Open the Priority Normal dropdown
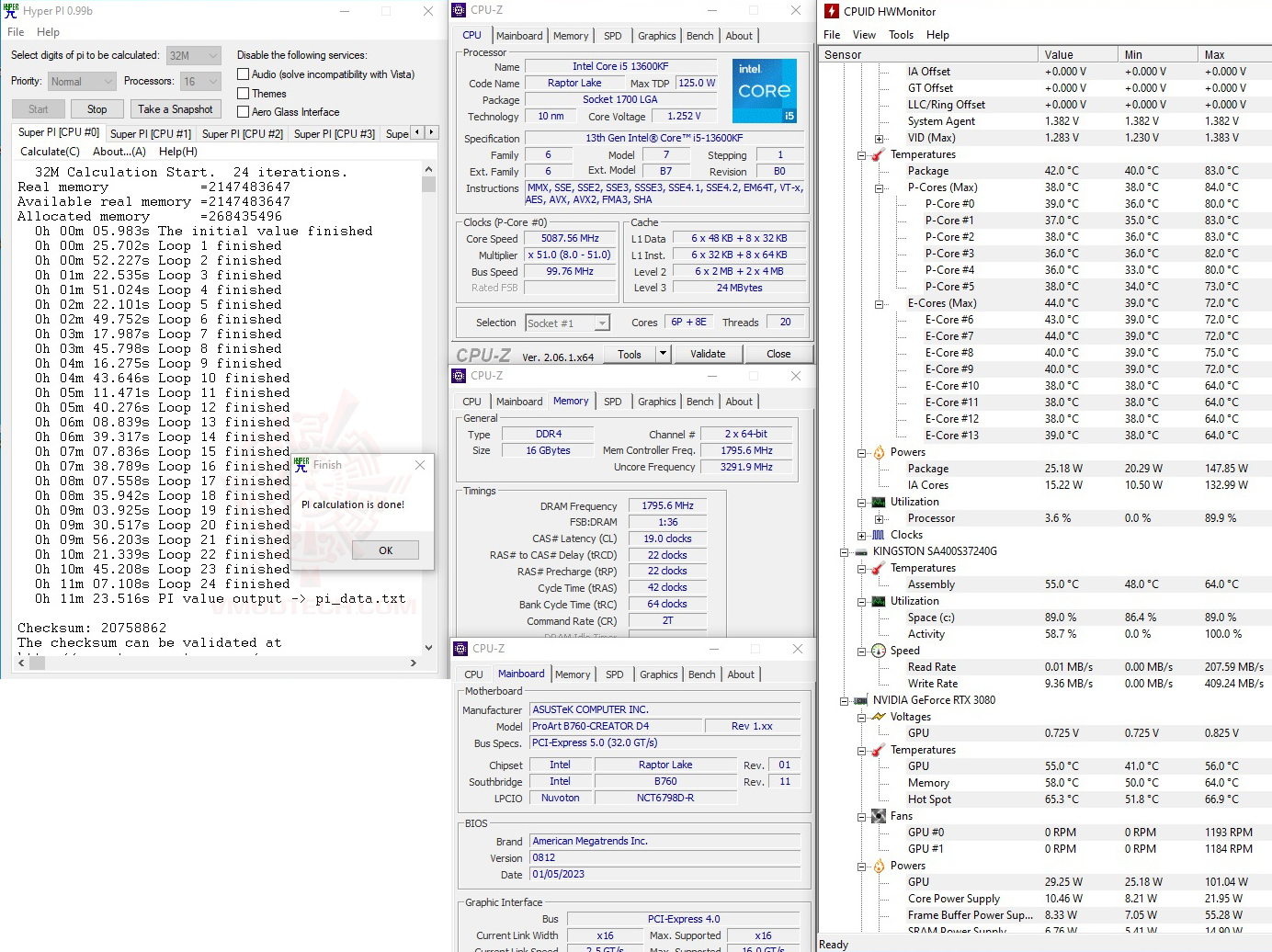1272x952 pixels. pos(83,82)
